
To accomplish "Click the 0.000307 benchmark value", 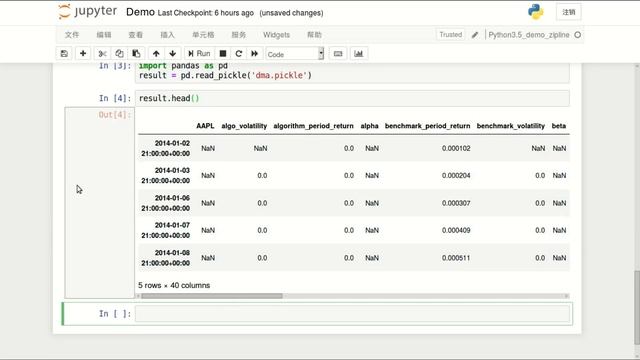I will pos(456,203).
